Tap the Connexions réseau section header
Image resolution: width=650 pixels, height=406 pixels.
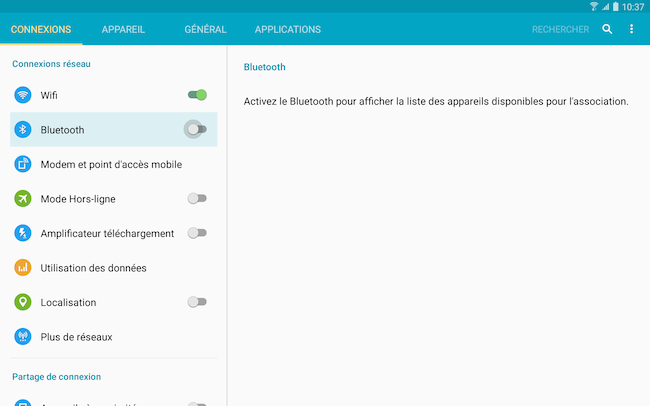click(x=51, y=64)
